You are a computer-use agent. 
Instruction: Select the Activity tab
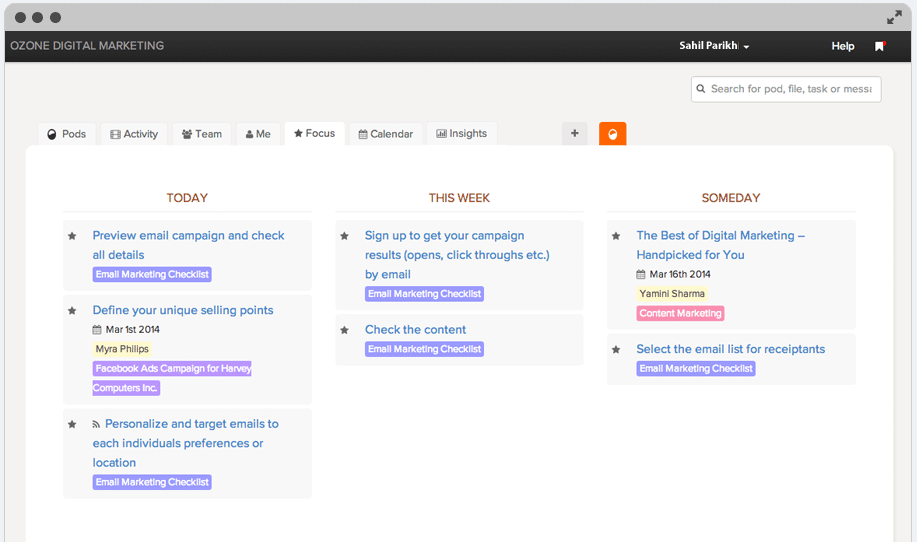[134, 134]
